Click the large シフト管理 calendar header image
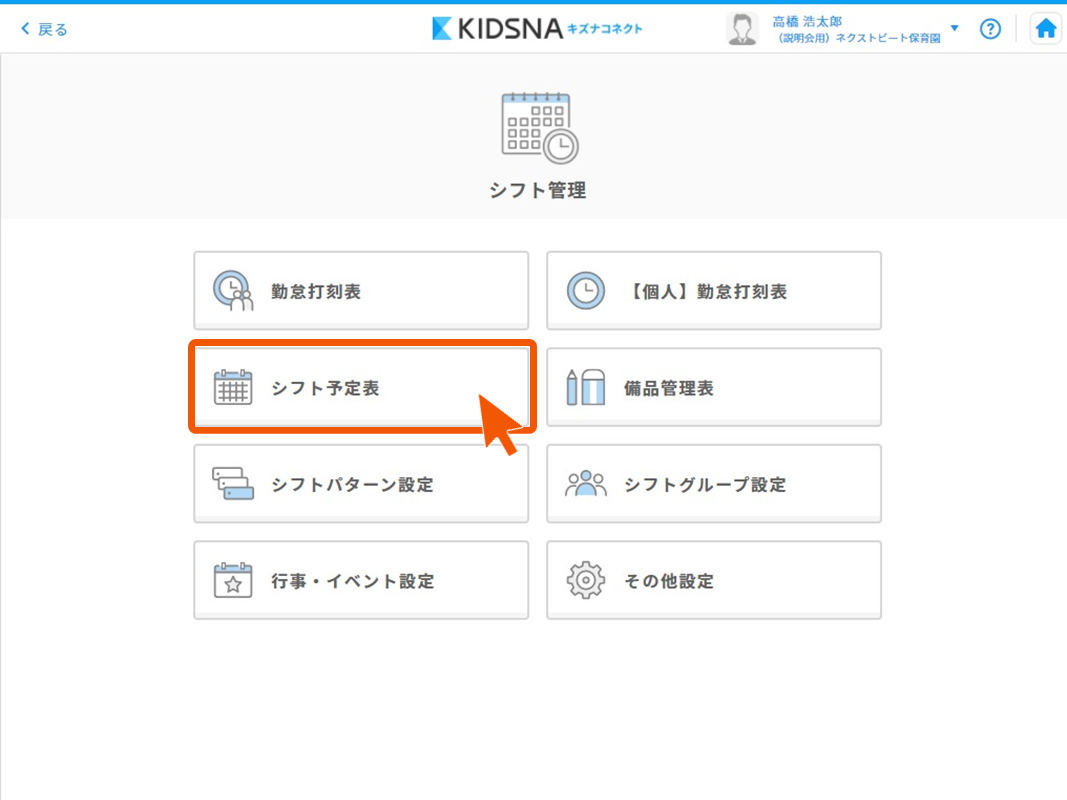 538,127
